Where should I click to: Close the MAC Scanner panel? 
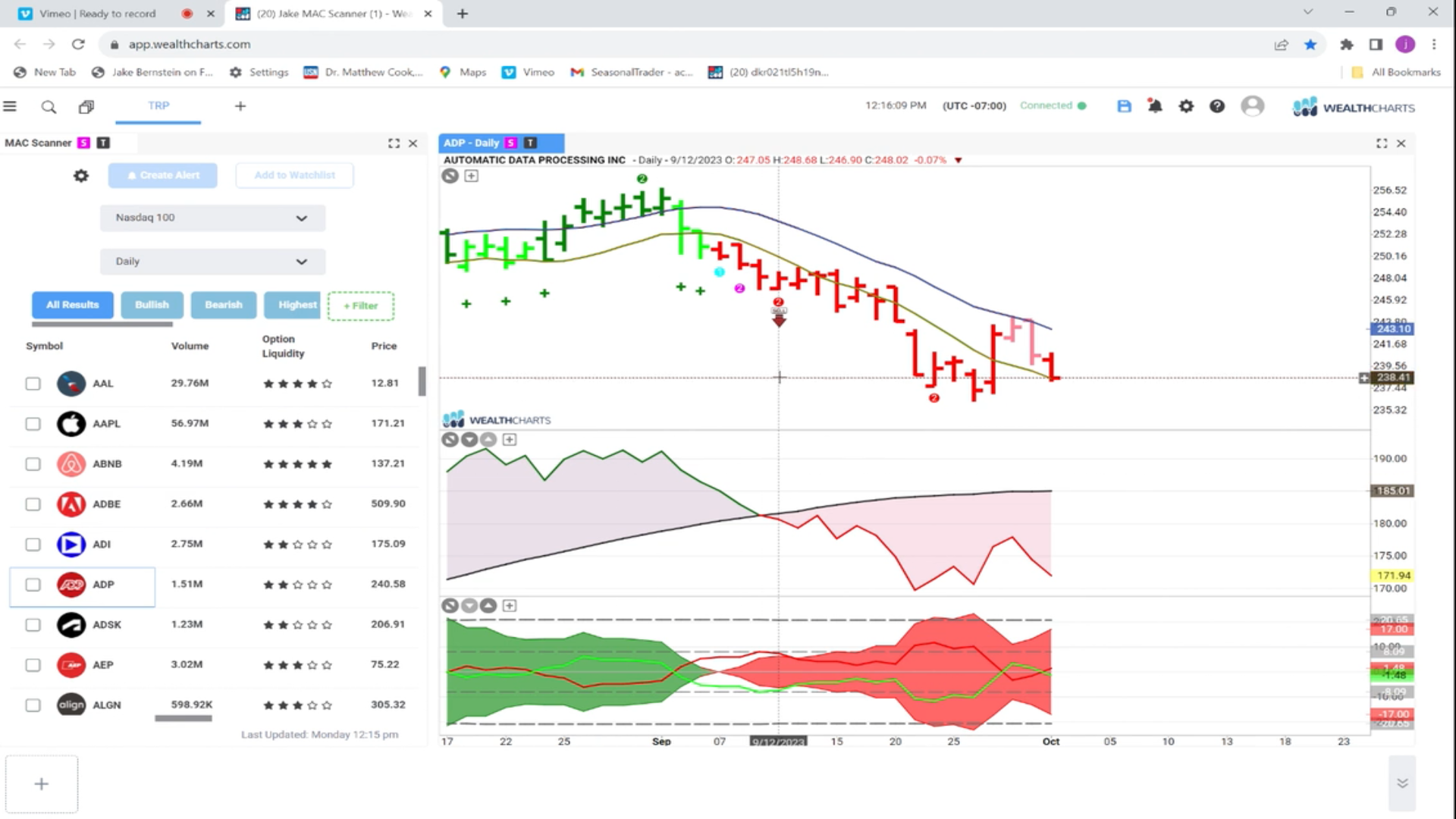[413, 143]
